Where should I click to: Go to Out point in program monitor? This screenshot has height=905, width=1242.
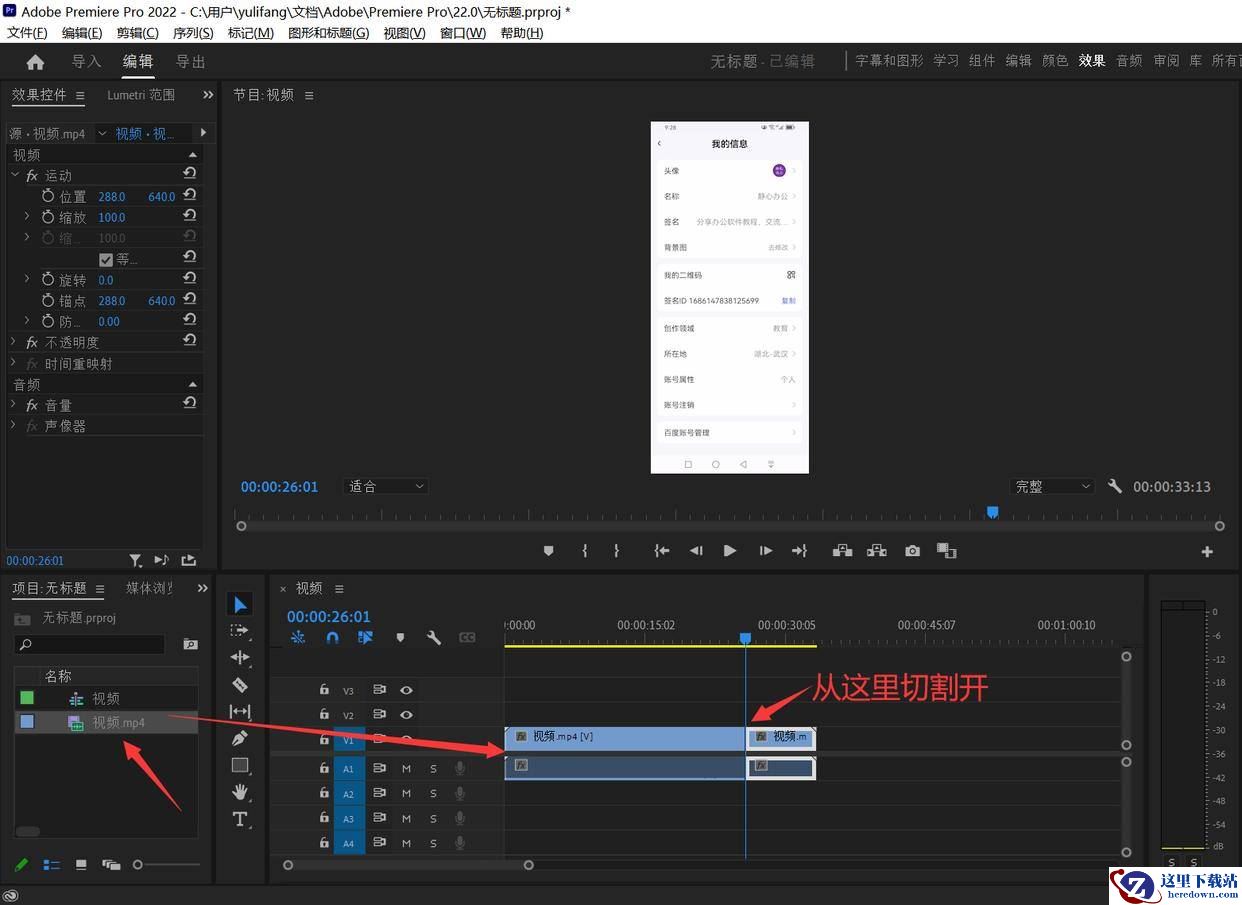(x=799, y=551)
